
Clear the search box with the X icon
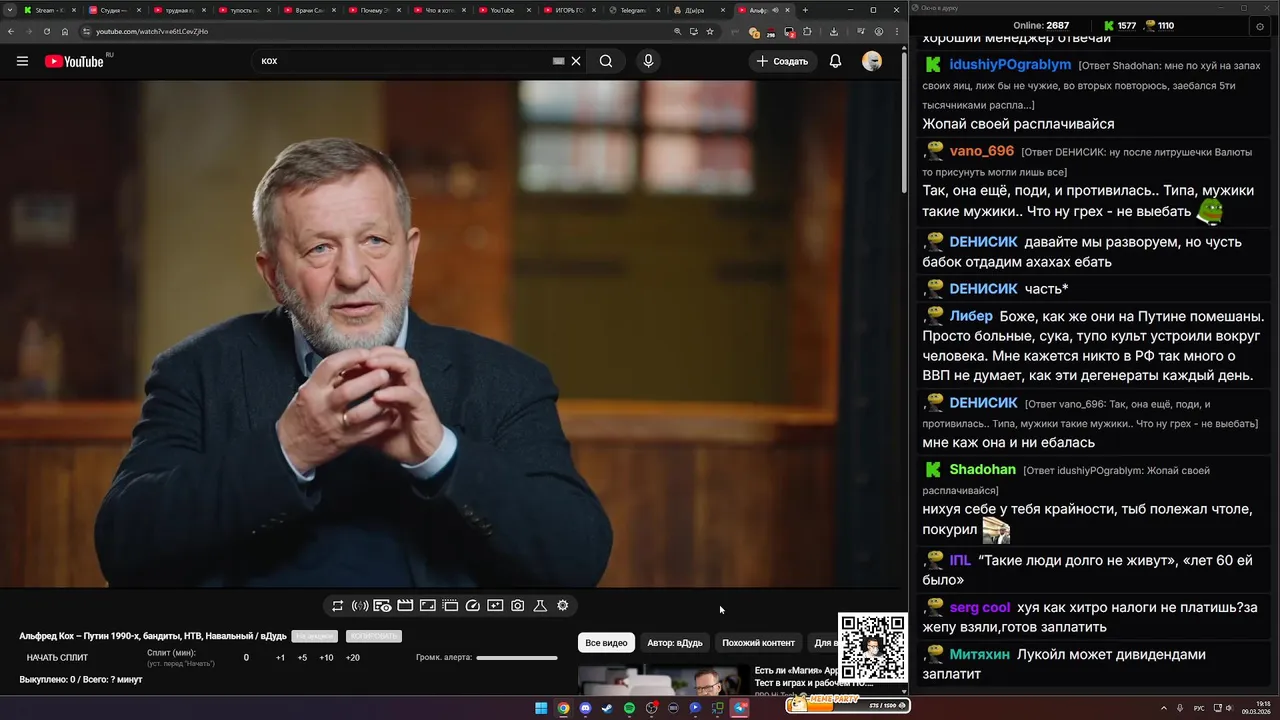tap(576, 61)
